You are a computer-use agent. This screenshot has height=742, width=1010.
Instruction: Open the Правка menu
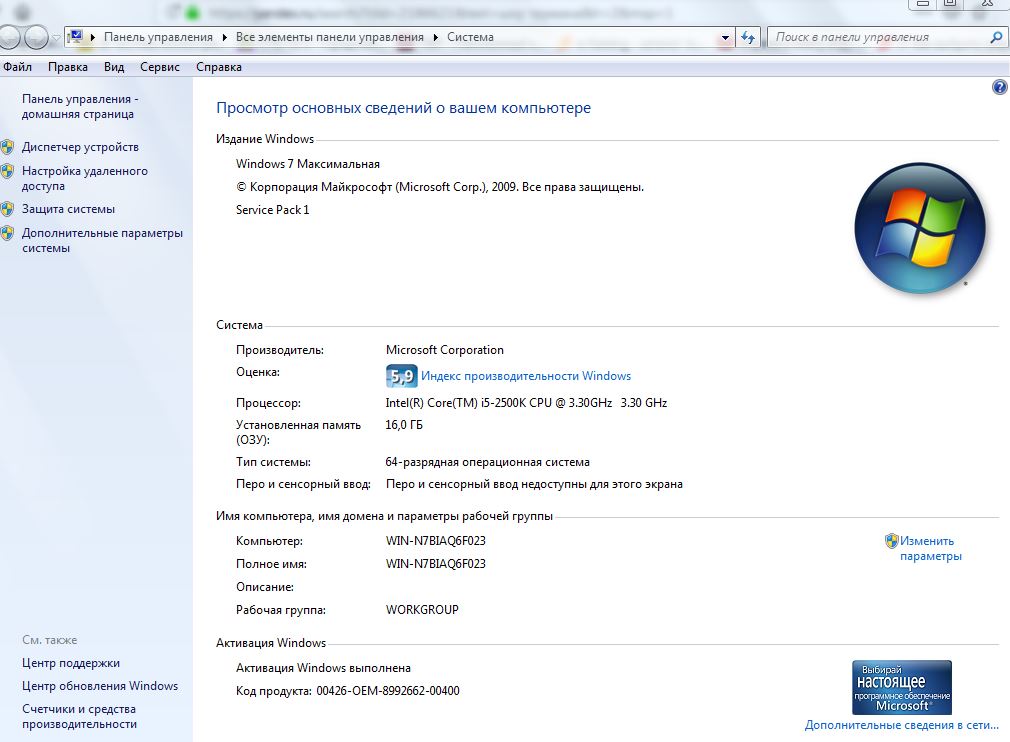[x=68, y=67]
